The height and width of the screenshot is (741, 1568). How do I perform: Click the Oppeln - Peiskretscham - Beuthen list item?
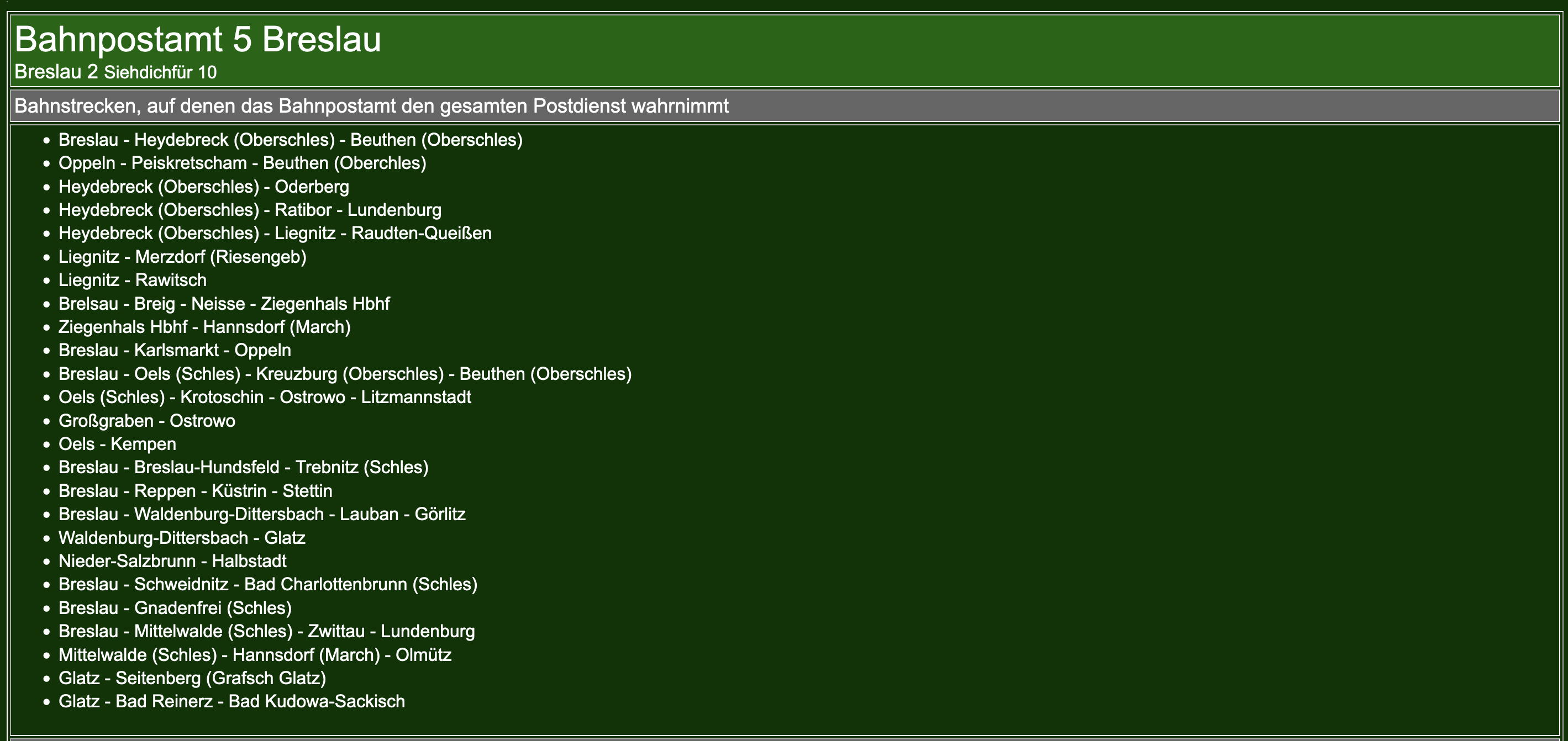pos(242,163)
